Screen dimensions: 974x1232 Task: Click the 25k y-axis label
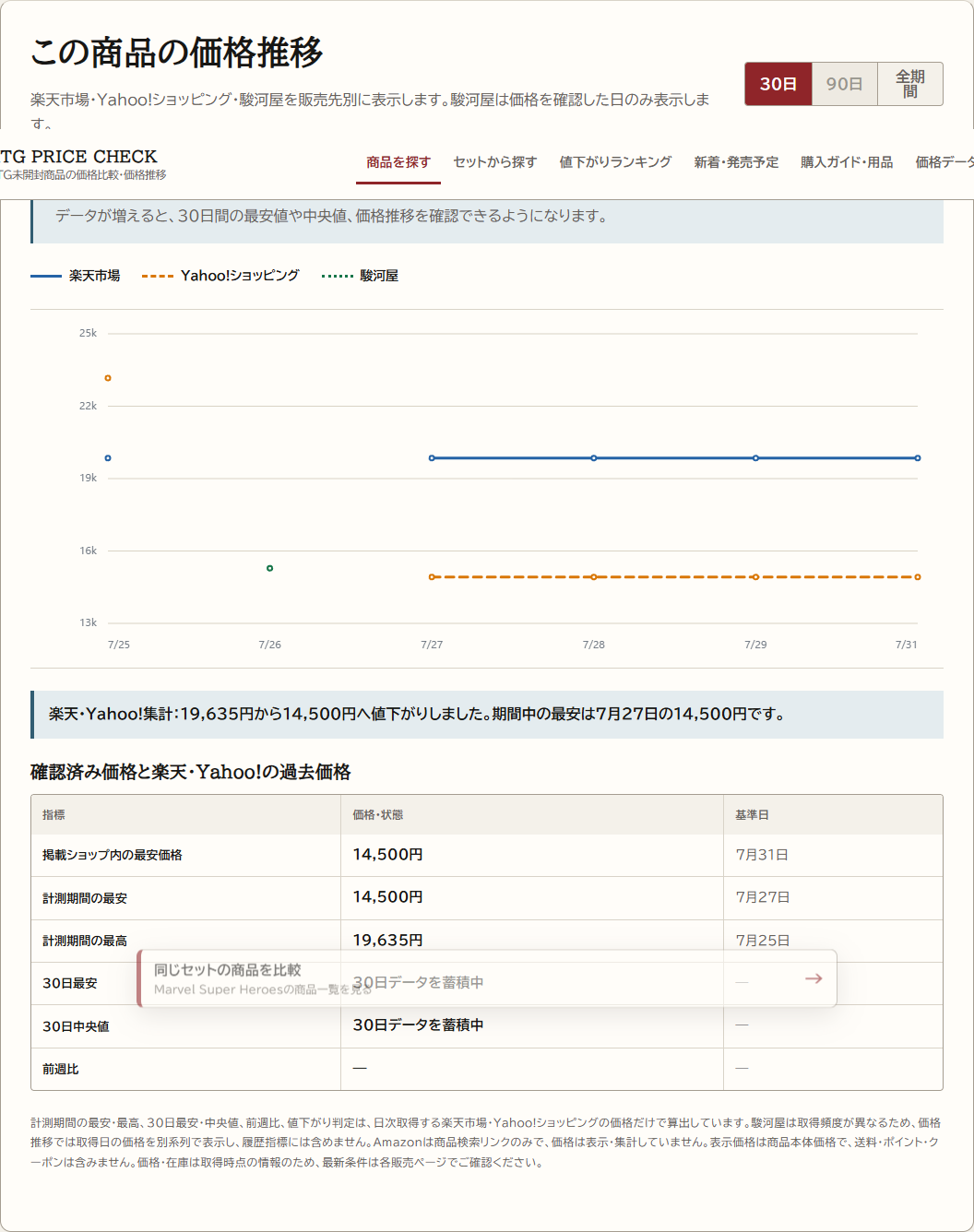pos(88,333)
